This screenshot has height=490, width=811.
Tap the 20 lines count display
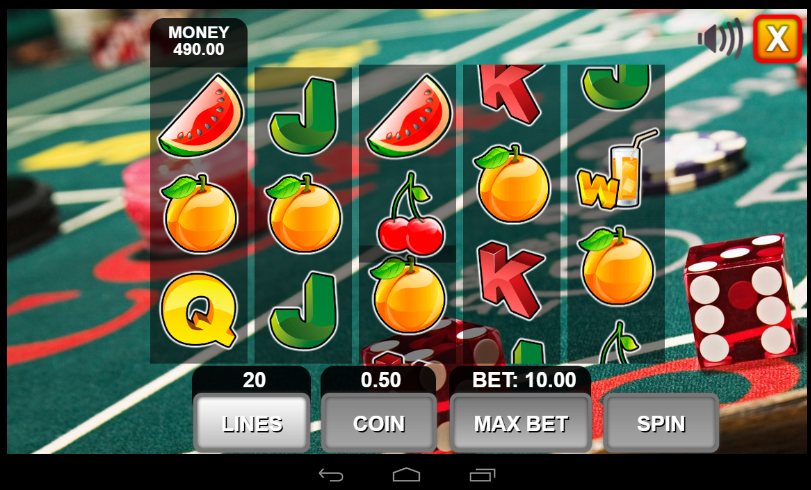254,380
